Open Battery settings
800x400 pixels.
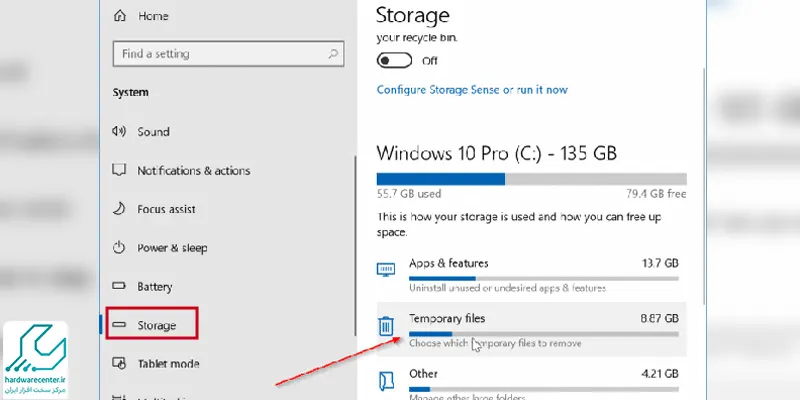[x=155, y=287]
